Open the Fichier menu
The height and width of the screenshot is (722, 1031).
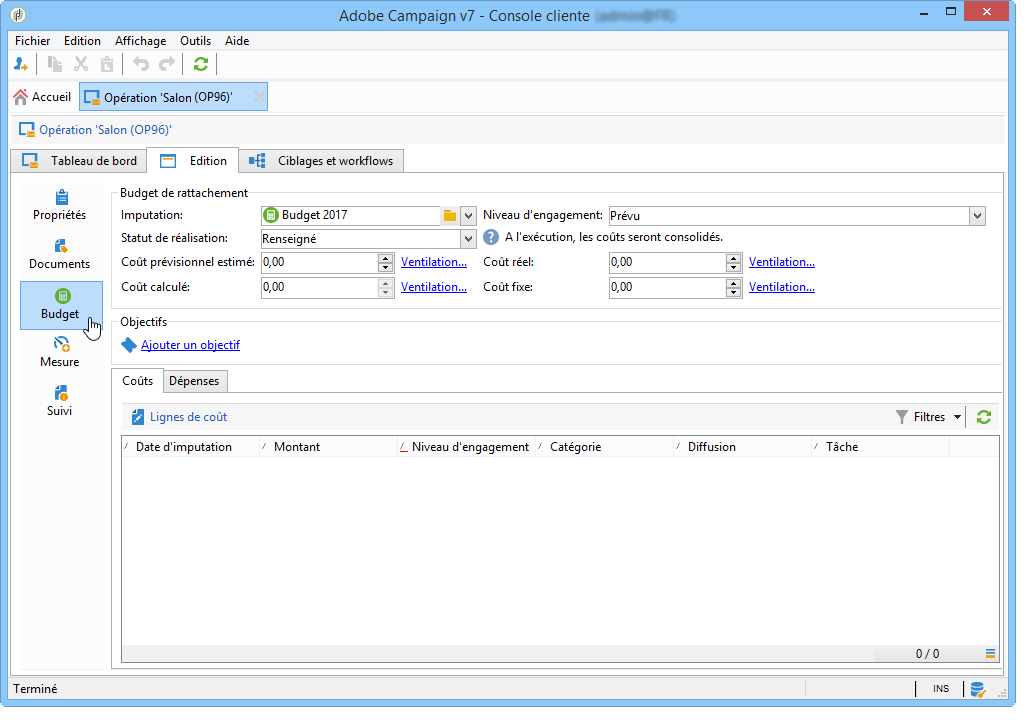pyautogui.click(x=32, y=41)
